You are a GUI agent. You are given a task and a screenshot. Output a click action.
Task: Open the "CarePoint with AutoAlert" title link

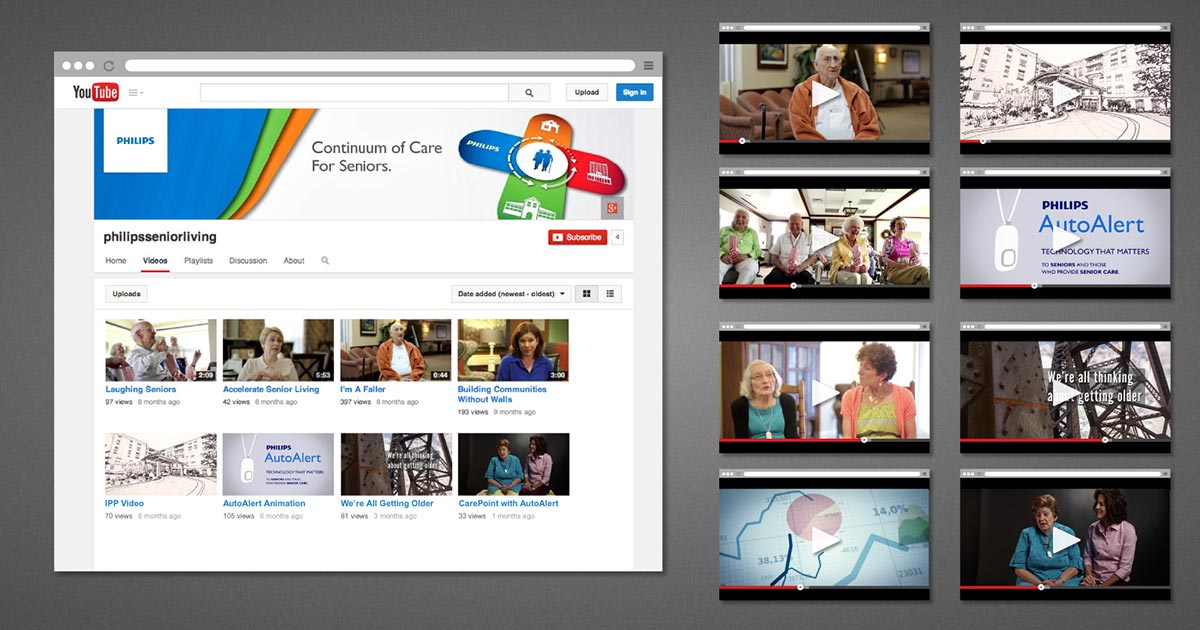[x=508, y=503]
